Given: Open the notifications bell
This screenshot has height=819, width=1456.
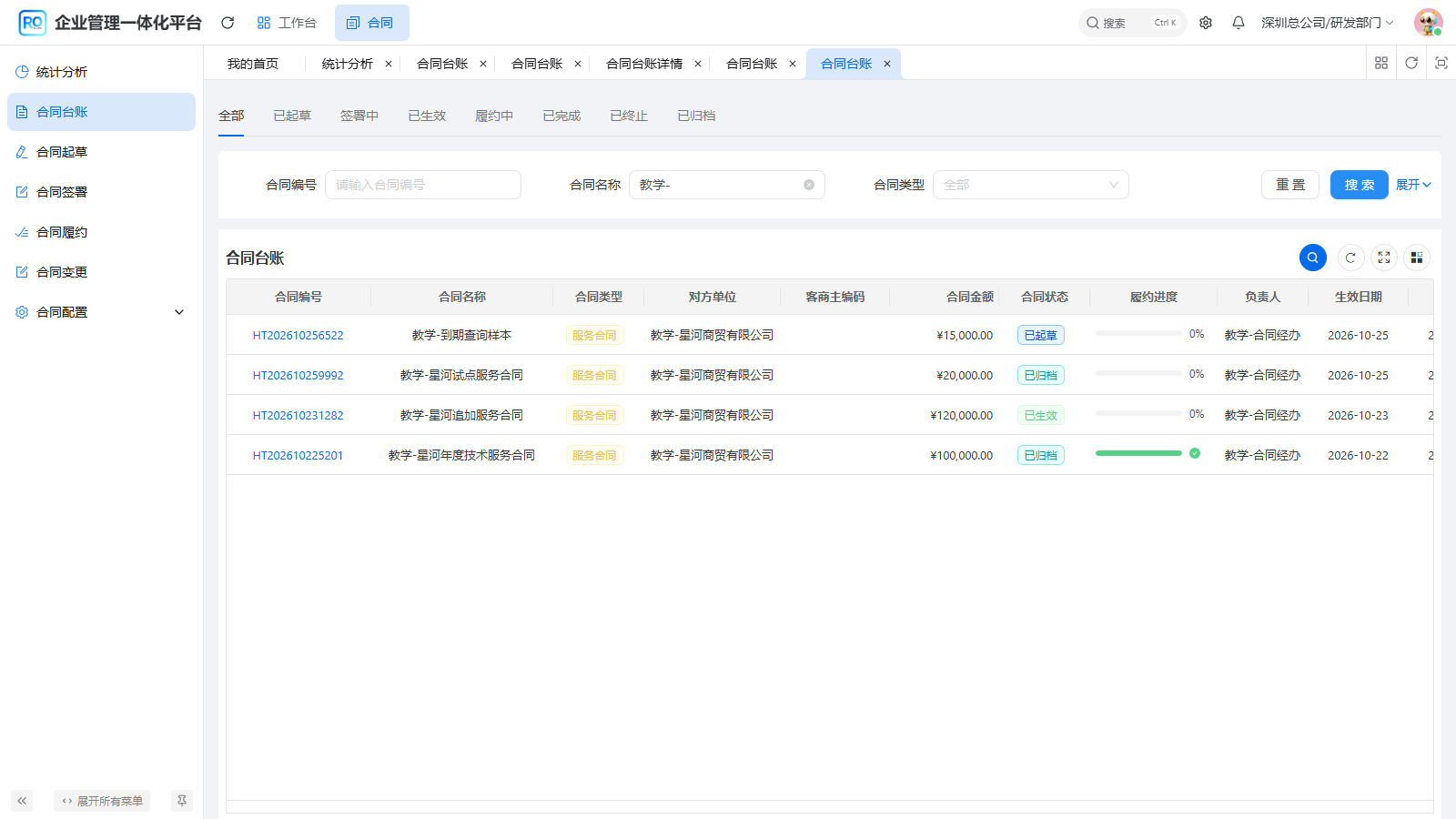Looking at the screenshot, I should tap(1239, 23).
